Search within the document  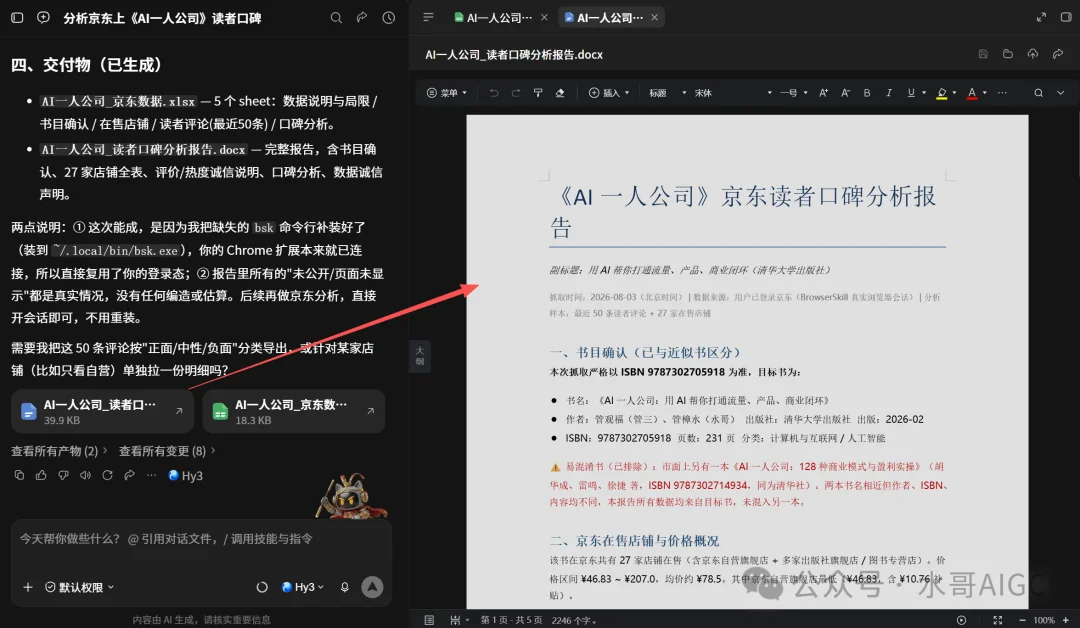coord(1039,93)
